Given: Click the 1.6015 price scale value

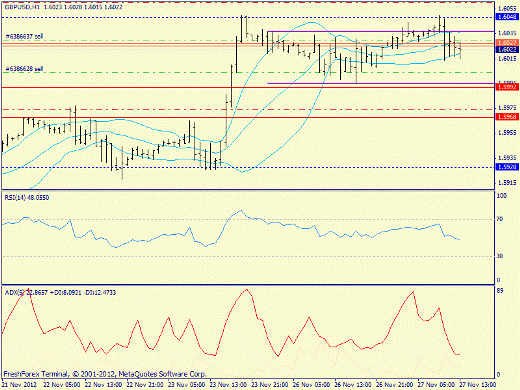Looking at the screenshot, I should (507, 58).
